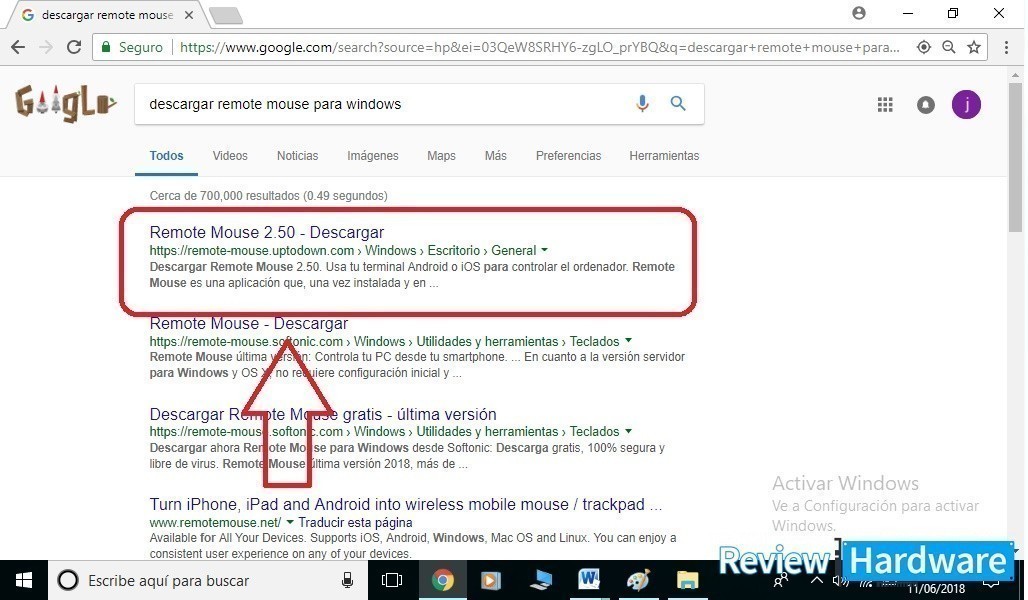This screenshot has height=600, width=1028.
Task: Click the Chrome address bar URL
Action: pyautogui.click(x=539, y=47)
